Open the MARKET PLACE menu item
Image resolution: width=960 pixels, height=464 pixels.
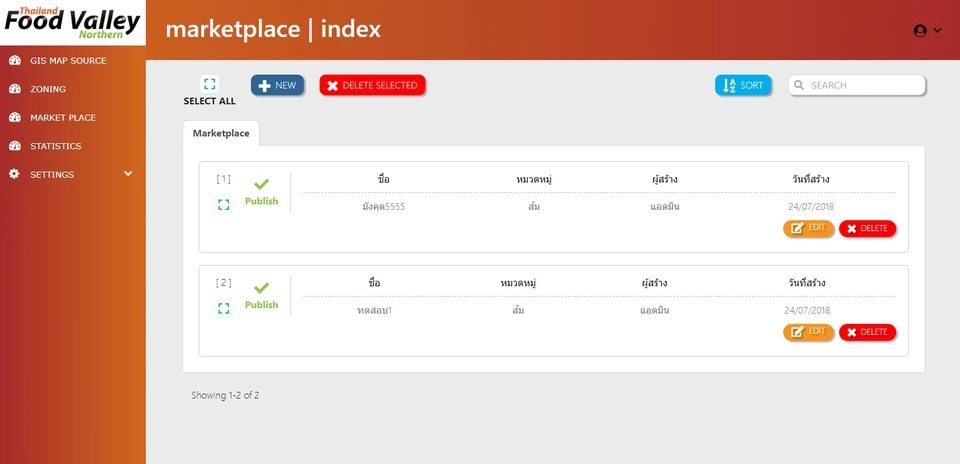click(63, 118)
